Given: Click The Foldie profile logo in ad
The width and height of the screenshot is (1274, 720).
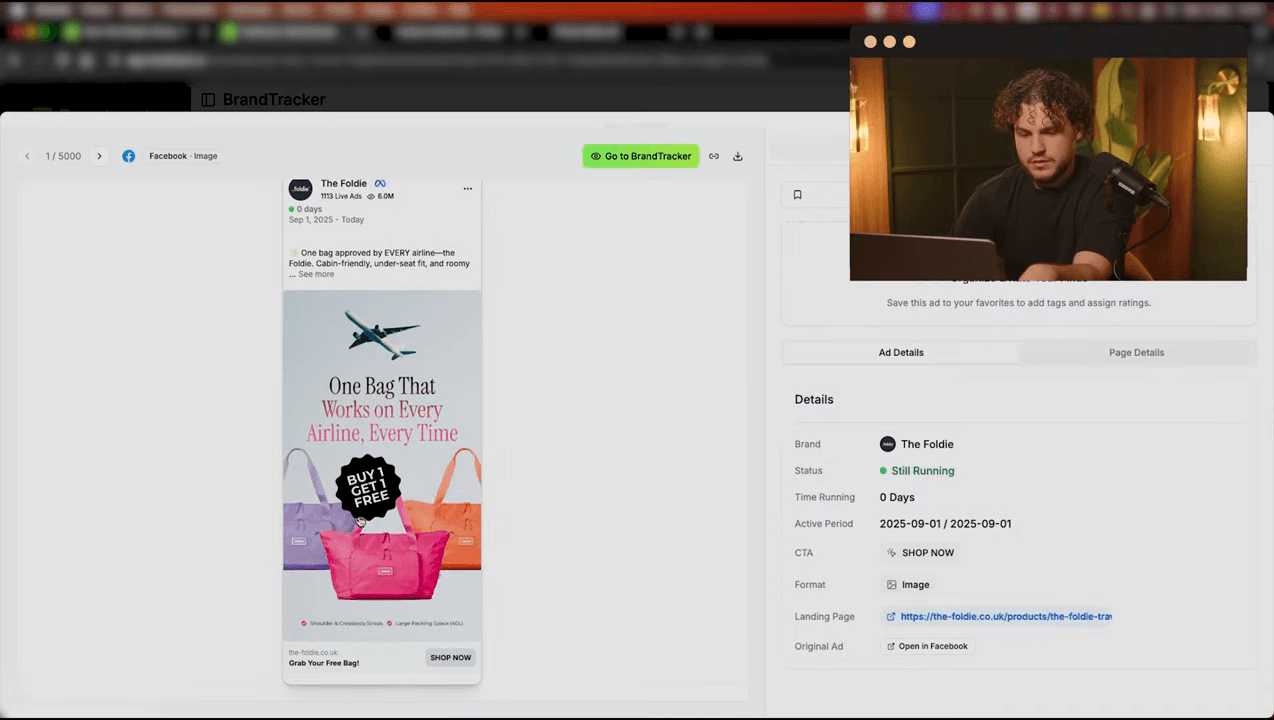Looking at the screenshot, I should (300, 189).
